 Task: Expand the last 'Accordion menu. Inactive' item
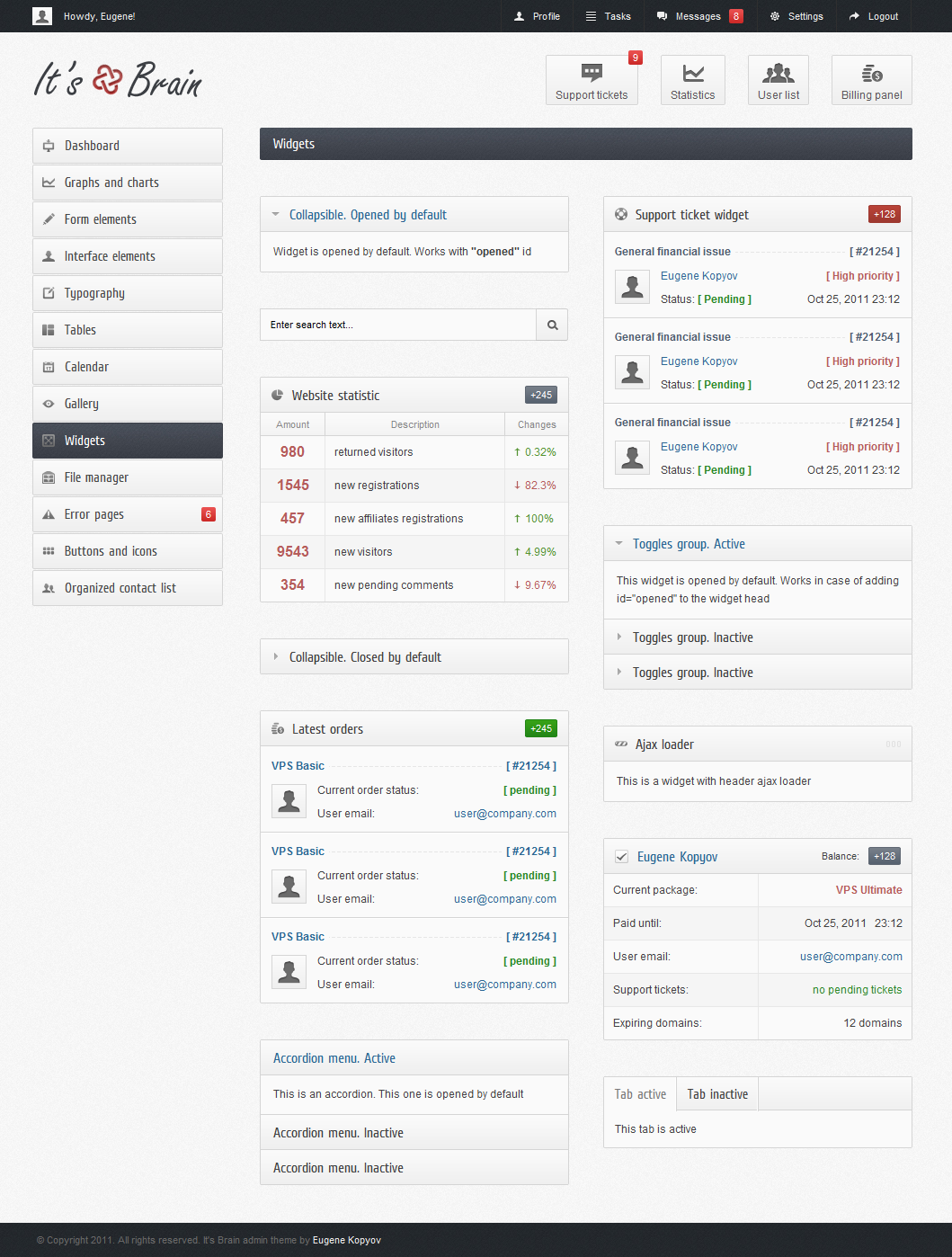pyautogui.click(x=414, y=1168)
